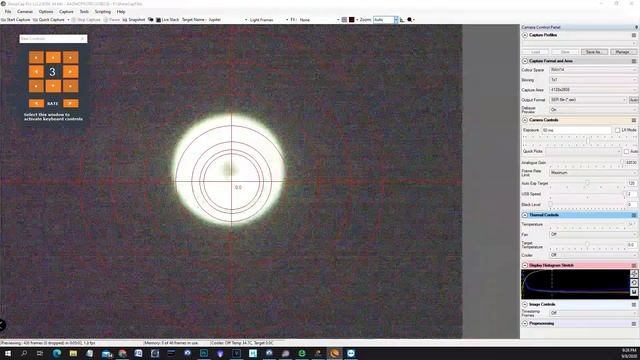The width and height of the screenshot is (640, 360).
Task: Click the Preprocessing section menu icon
Action: point(634,324)
